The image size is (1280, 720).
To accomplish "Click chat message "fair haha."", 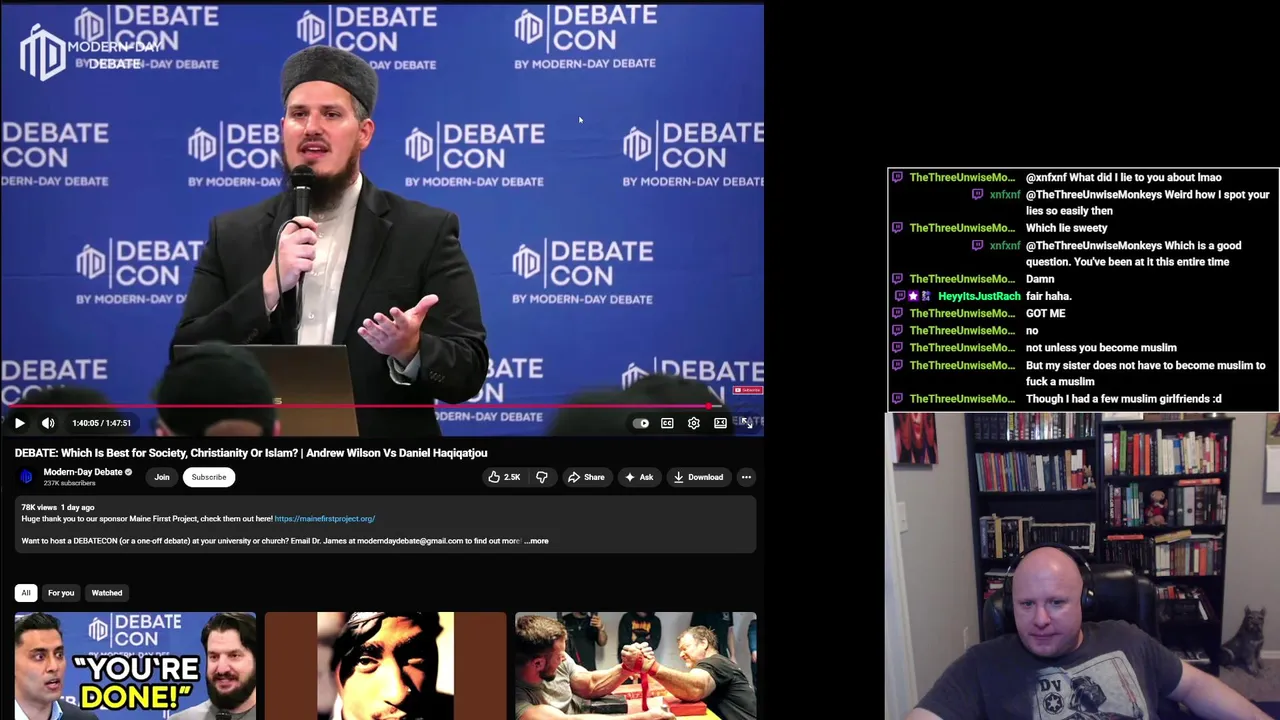I will tap(1049, 297).
